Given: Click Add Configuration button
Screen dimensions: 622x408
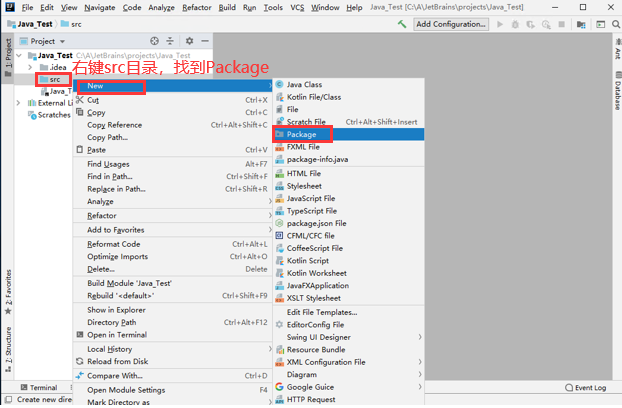Looking at the screenshot, I should [x=451, y=24].
